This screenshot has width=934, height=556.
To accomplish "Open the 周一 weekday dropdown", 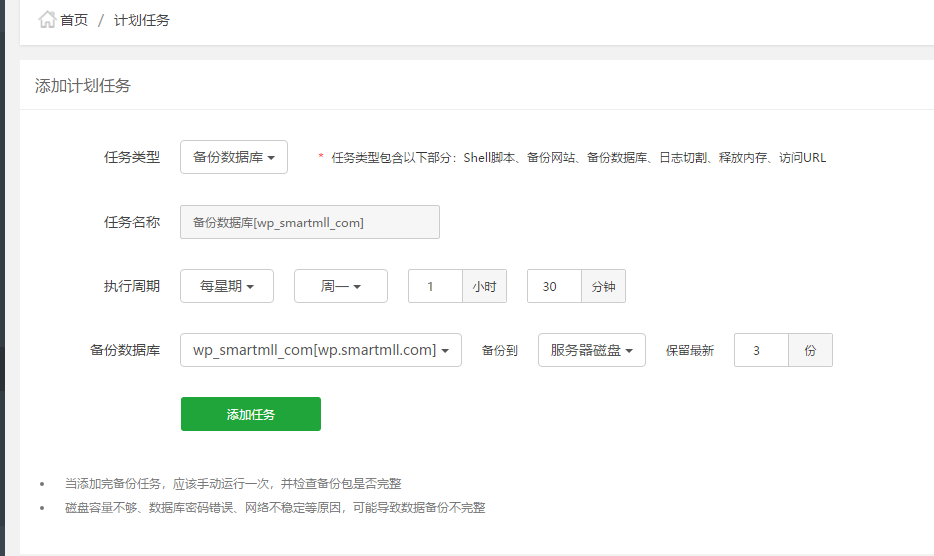I will coord(340,286).
